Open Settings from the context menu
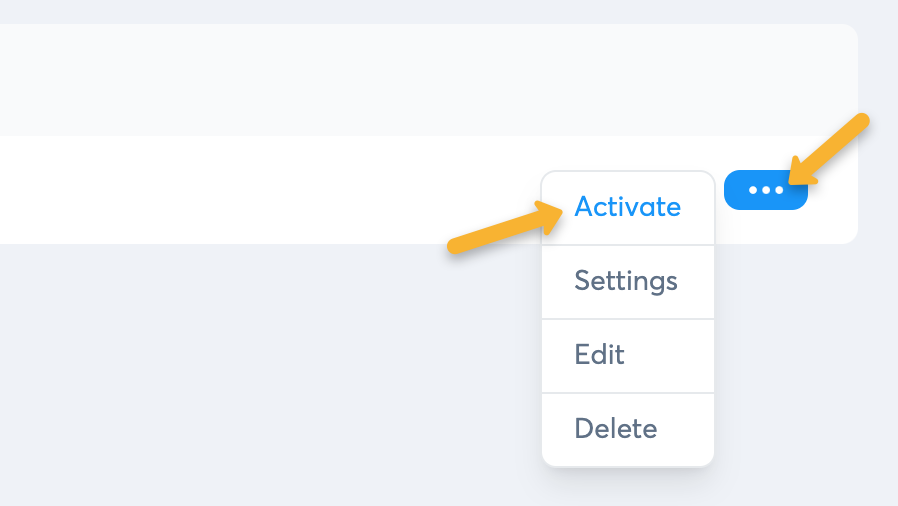 [x=626, y=281]
